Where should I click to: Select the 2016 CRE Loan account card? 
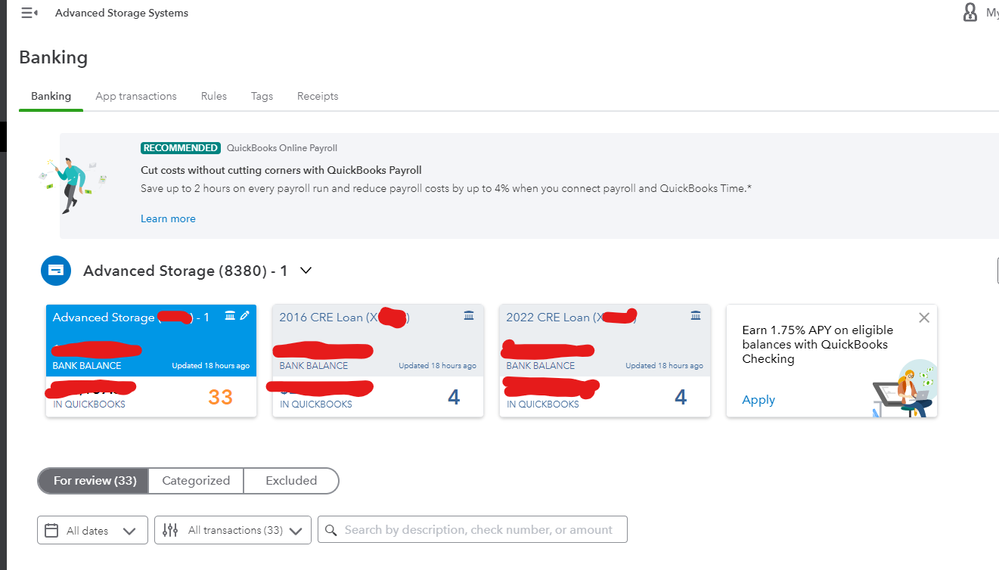pos(378,361)
